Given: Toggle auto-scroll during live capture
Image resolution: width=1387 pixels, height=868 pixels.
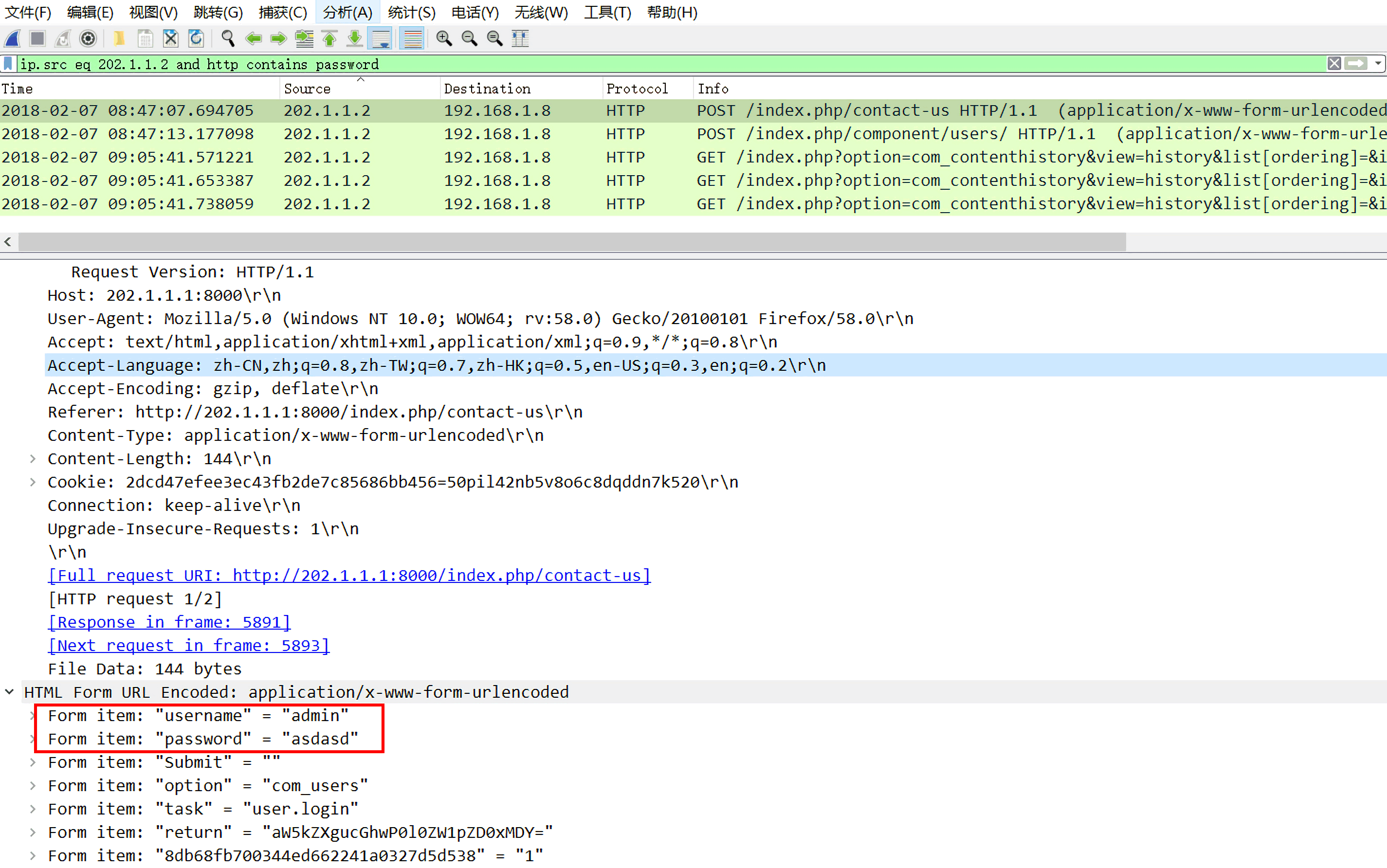Looking at the screenshot, I should click(381, 38).
